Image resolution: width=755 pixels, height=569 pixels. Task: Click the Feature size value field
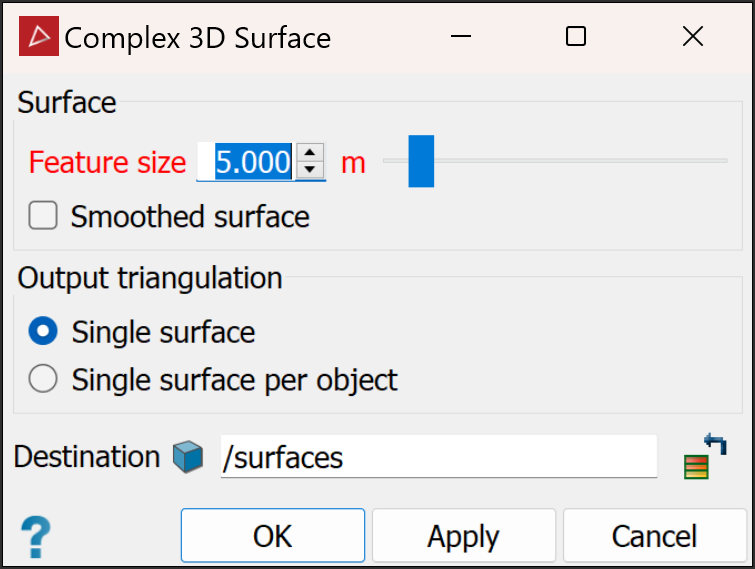248,162
